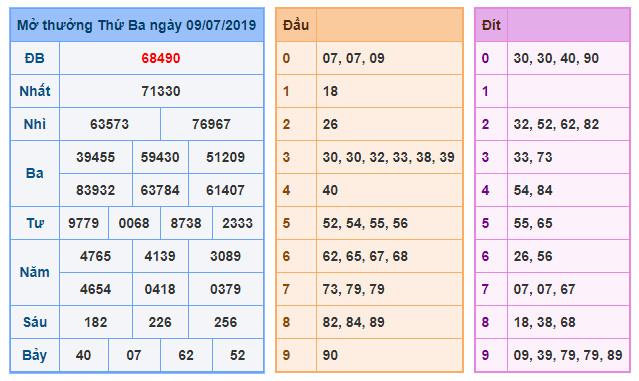Click Sáu prize number 182
The image size is (639, 381).
pos(96,322)
